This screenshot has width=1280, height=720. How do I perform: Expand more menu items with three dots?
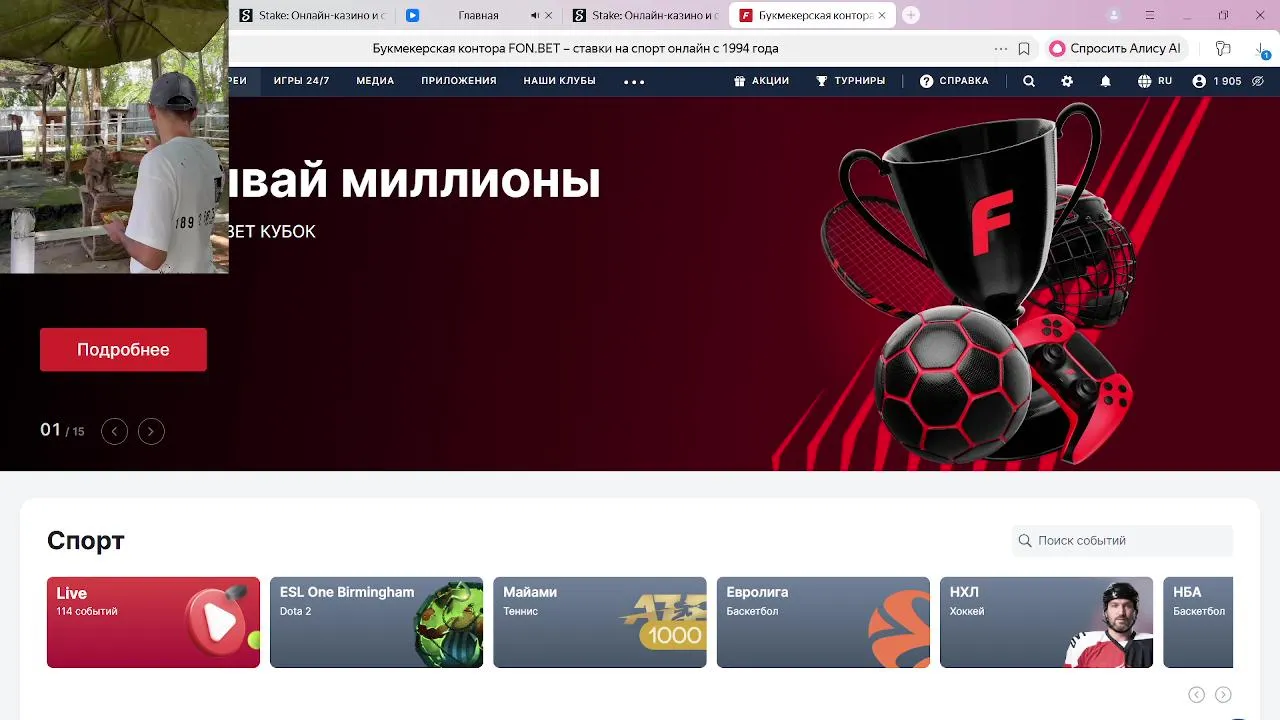click(x=634, y=82)
